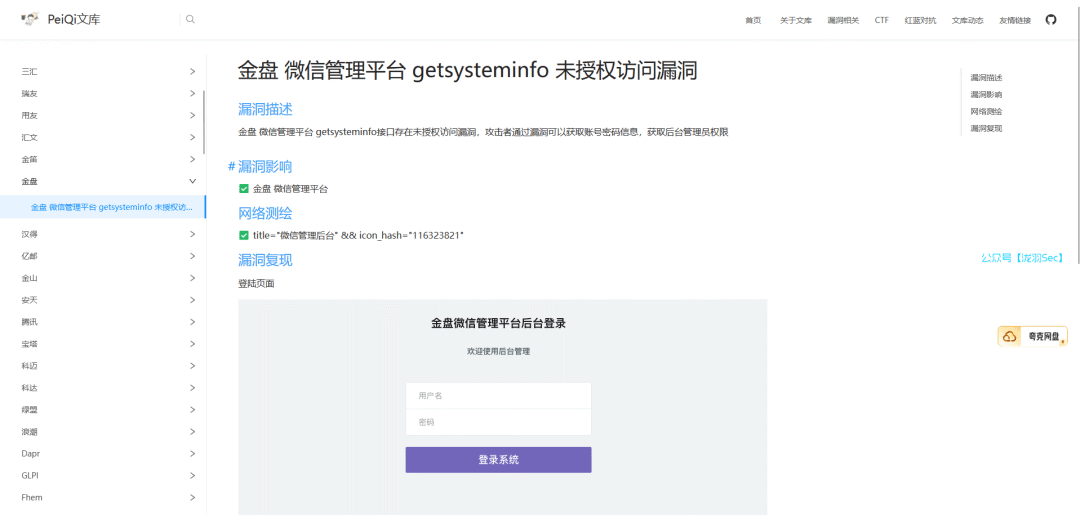Click the 密码 field in login image
This screenshot has height=515, width=1080.
point(499,422)
